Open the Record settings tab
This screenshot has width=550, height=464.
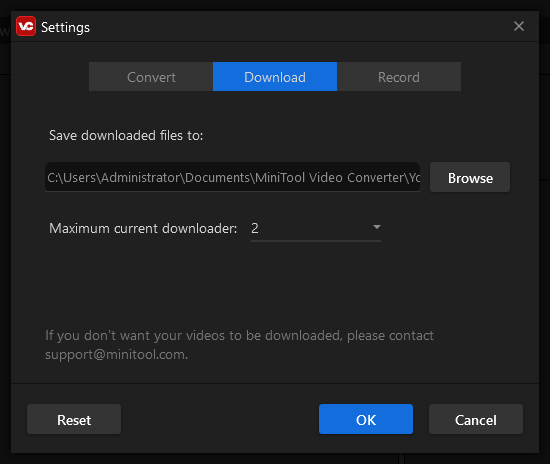(399, 77)
